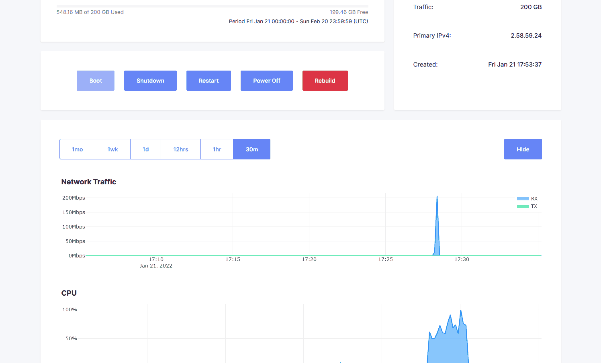Select the active 30m range tab
Viewport: 601px width, 363px height.
pos(251,149)
